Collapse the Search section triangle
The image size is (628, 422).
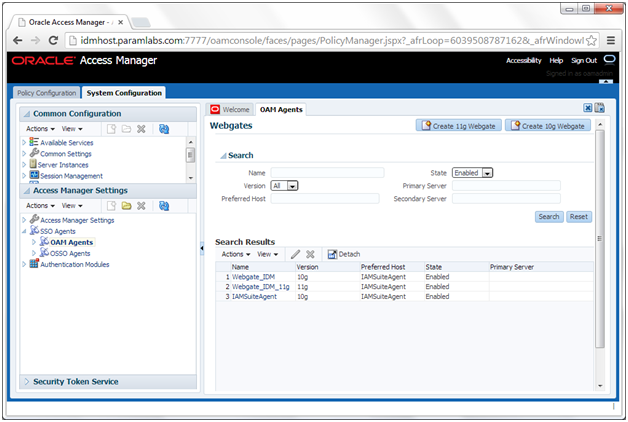[223, 155]
